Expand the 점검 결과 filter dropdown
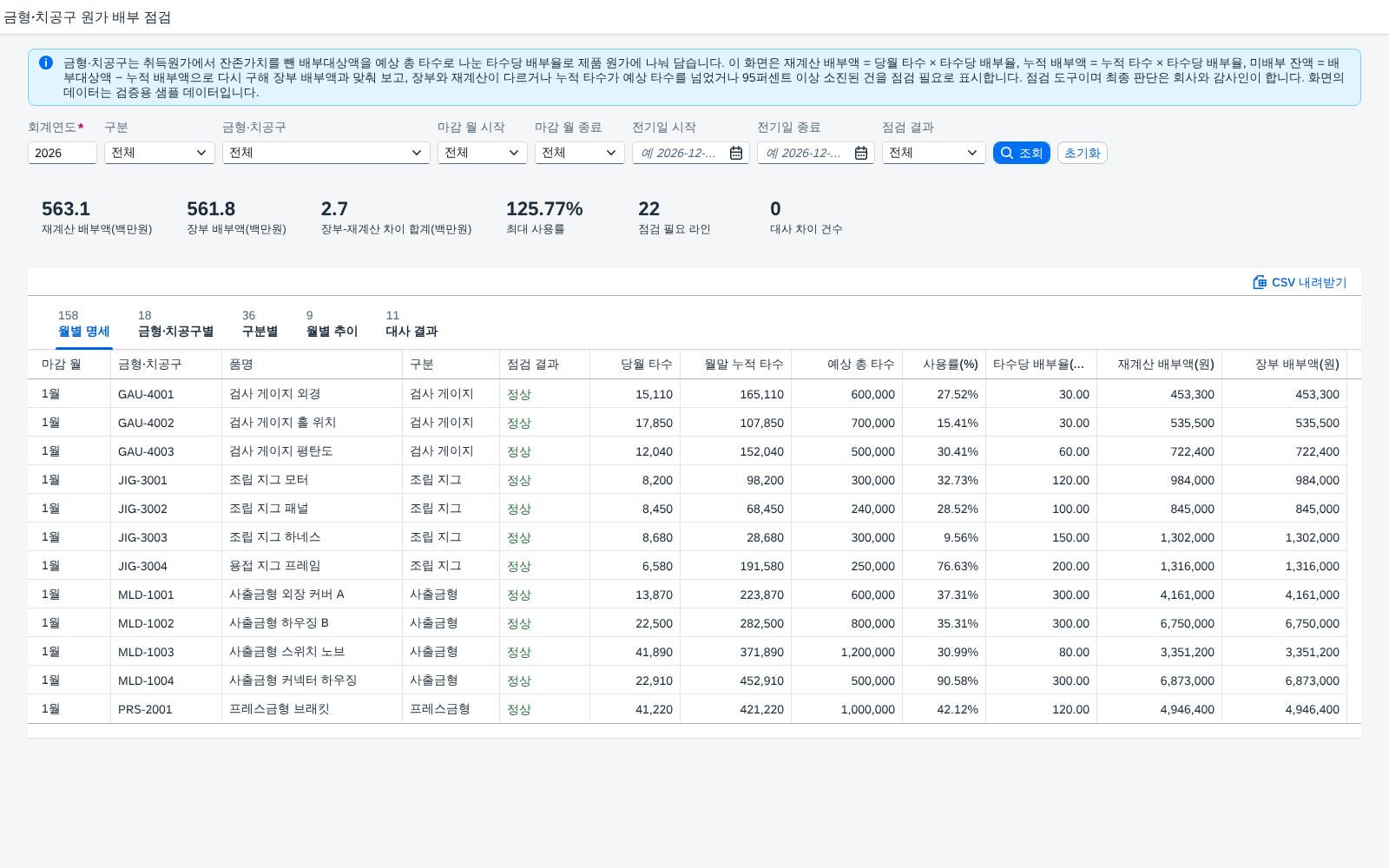 point(934,153)
